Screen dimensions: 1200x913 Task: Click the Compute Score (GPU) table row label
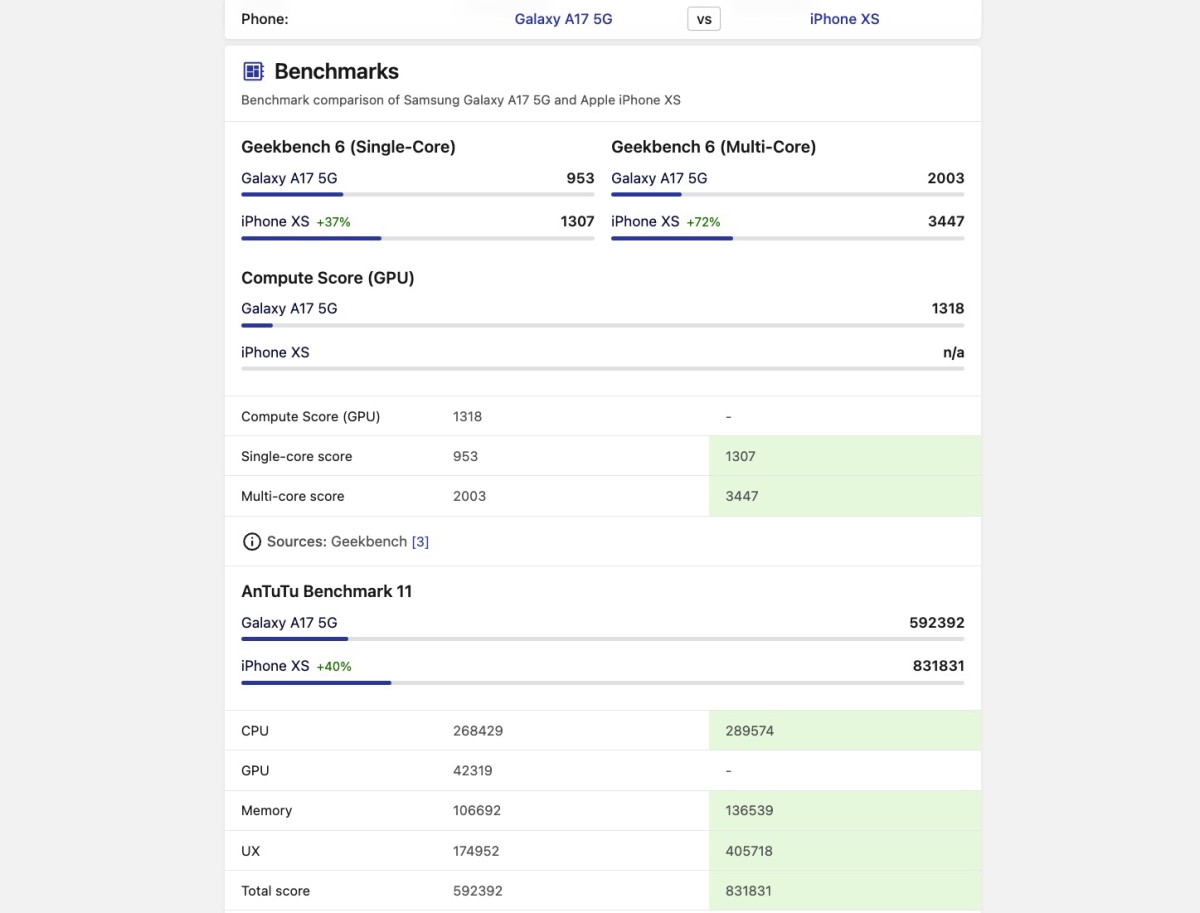[310, 416]
